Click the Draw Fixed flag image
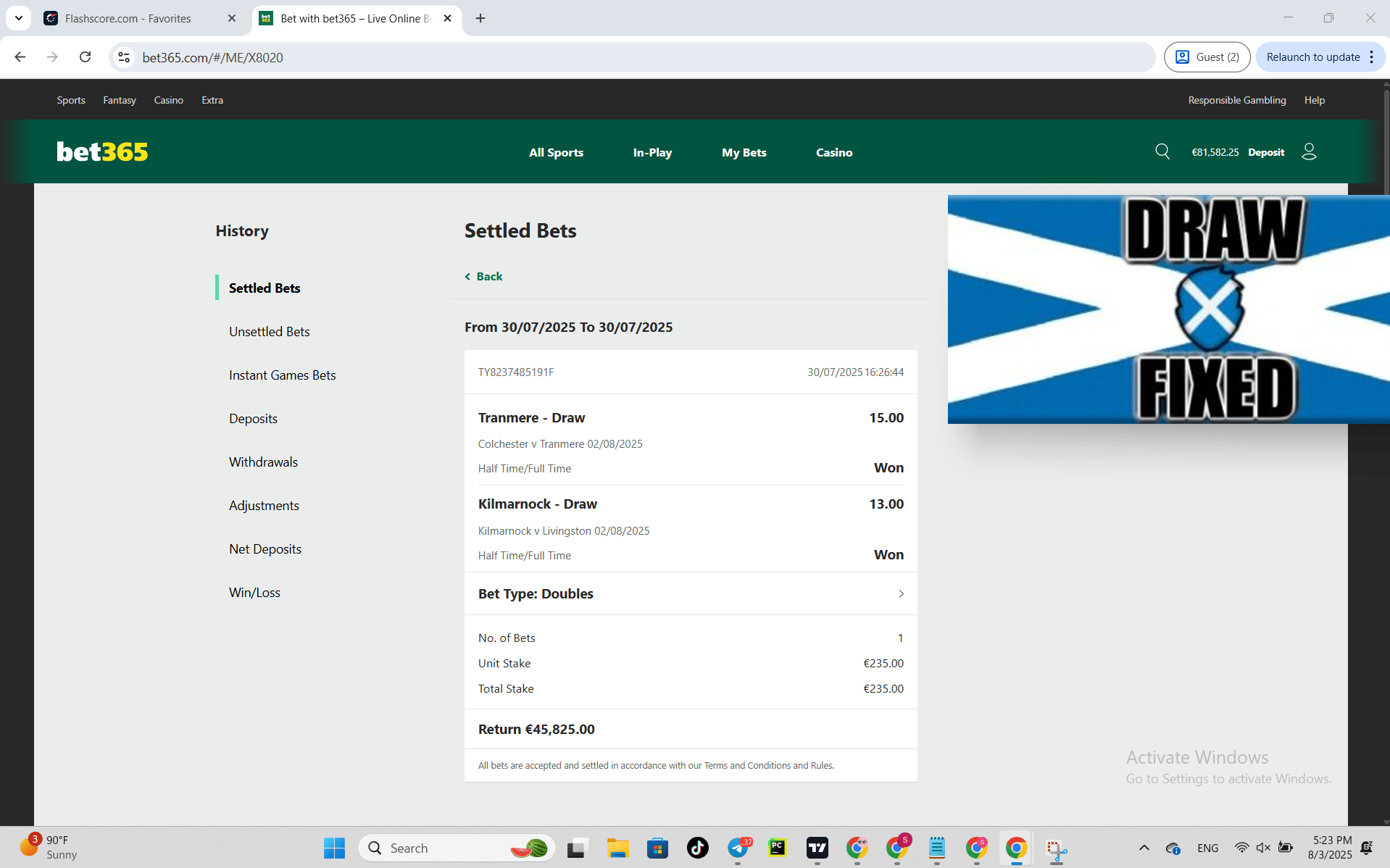The height and width of the screenshot is (868, 1390). coord(1168,309)
